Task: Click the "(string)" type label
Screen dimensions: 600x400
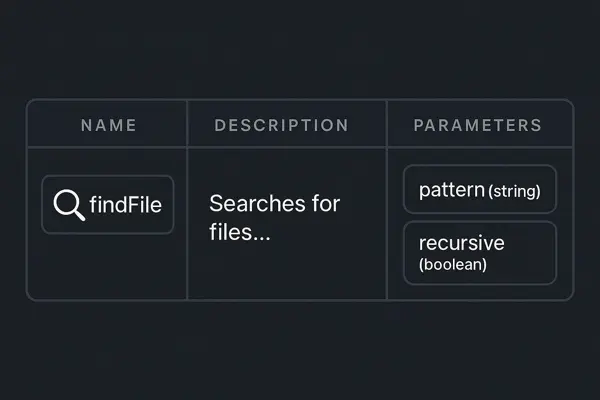Action: 514,191
